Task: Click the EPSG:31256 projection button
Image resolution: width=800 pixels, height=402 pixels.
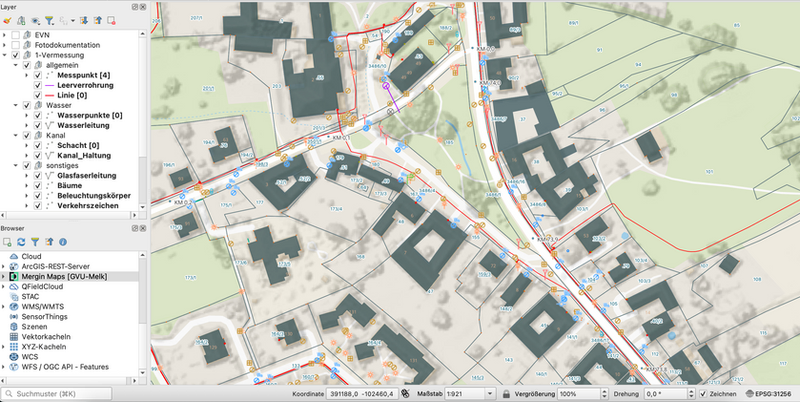Action: pos(769,394)
